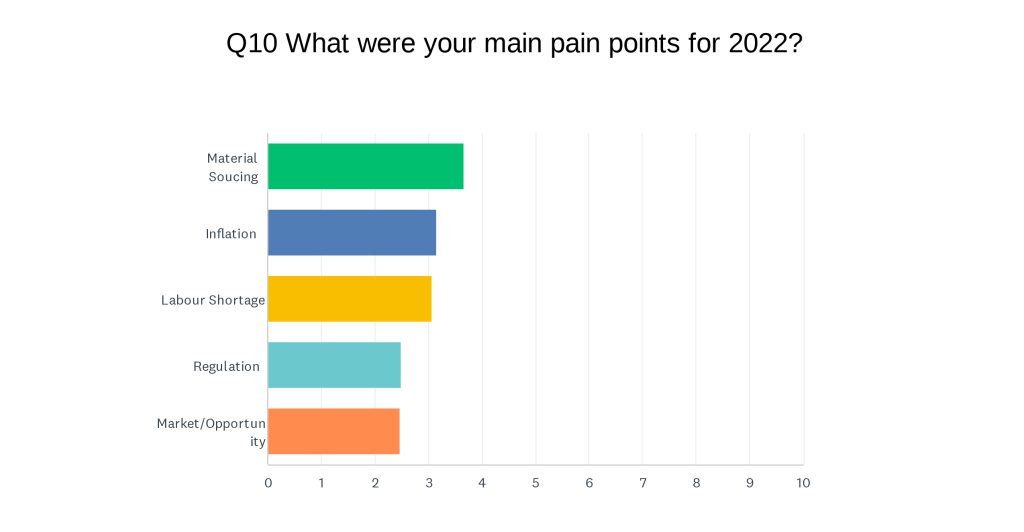Click the 7 tick on x-axis

[x=643, y=483]
